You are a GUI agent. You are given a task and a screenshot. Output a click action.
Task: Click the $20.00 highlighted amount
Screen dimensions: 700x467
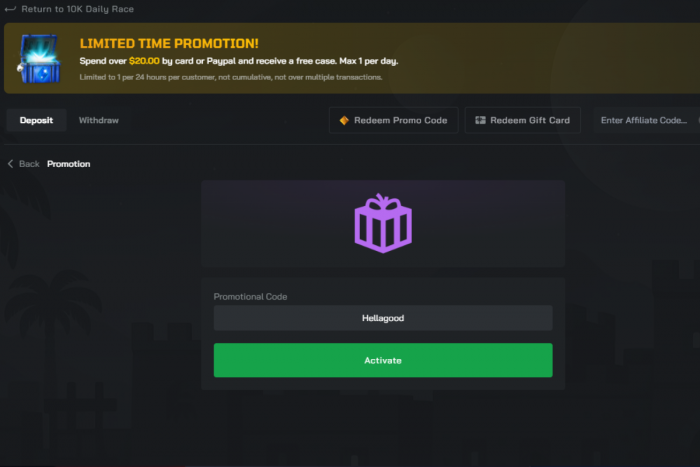click(x=144, y=61)
